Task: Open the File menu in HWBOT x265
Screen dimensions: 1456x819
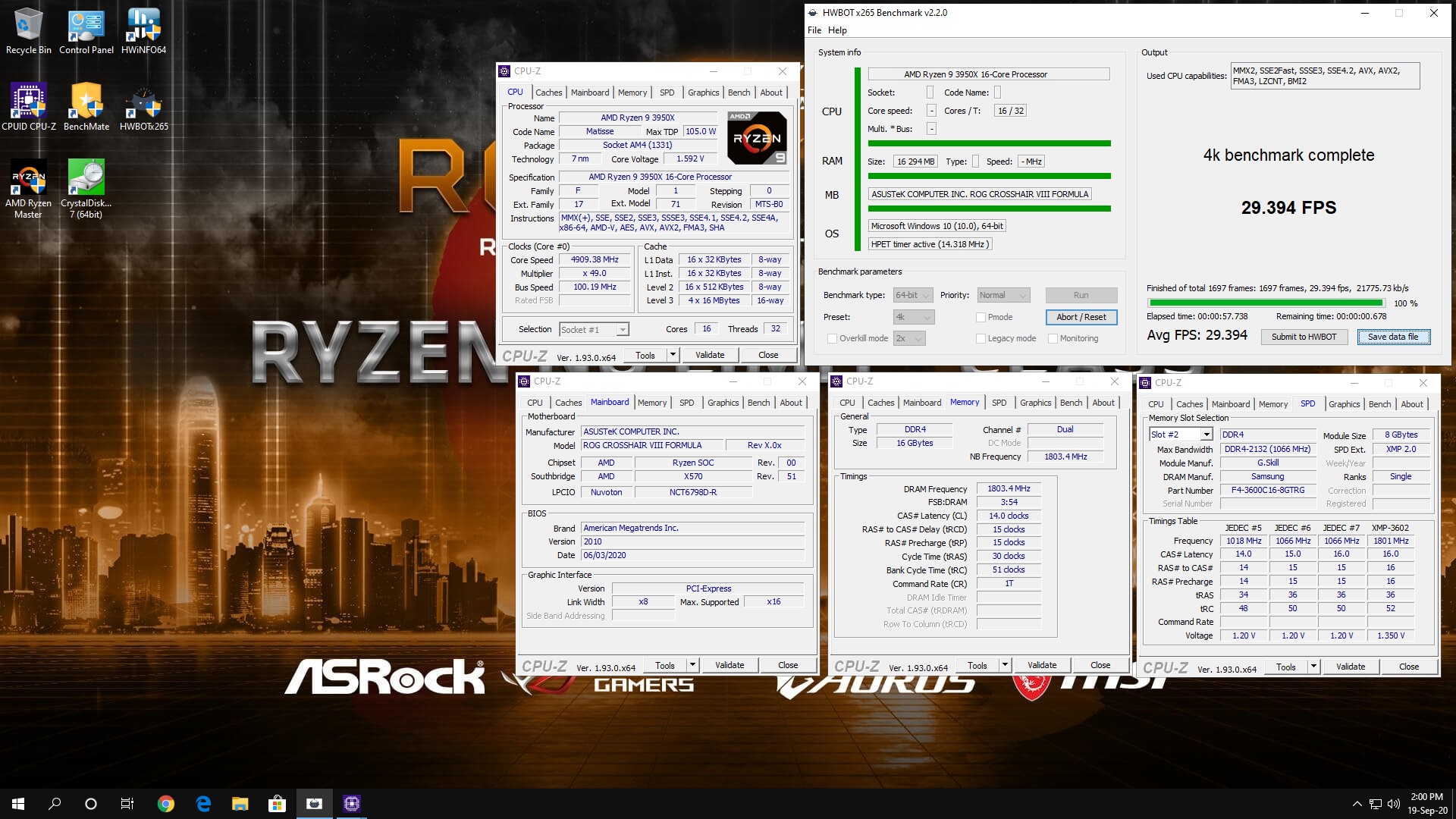Action: click(814, 30)
